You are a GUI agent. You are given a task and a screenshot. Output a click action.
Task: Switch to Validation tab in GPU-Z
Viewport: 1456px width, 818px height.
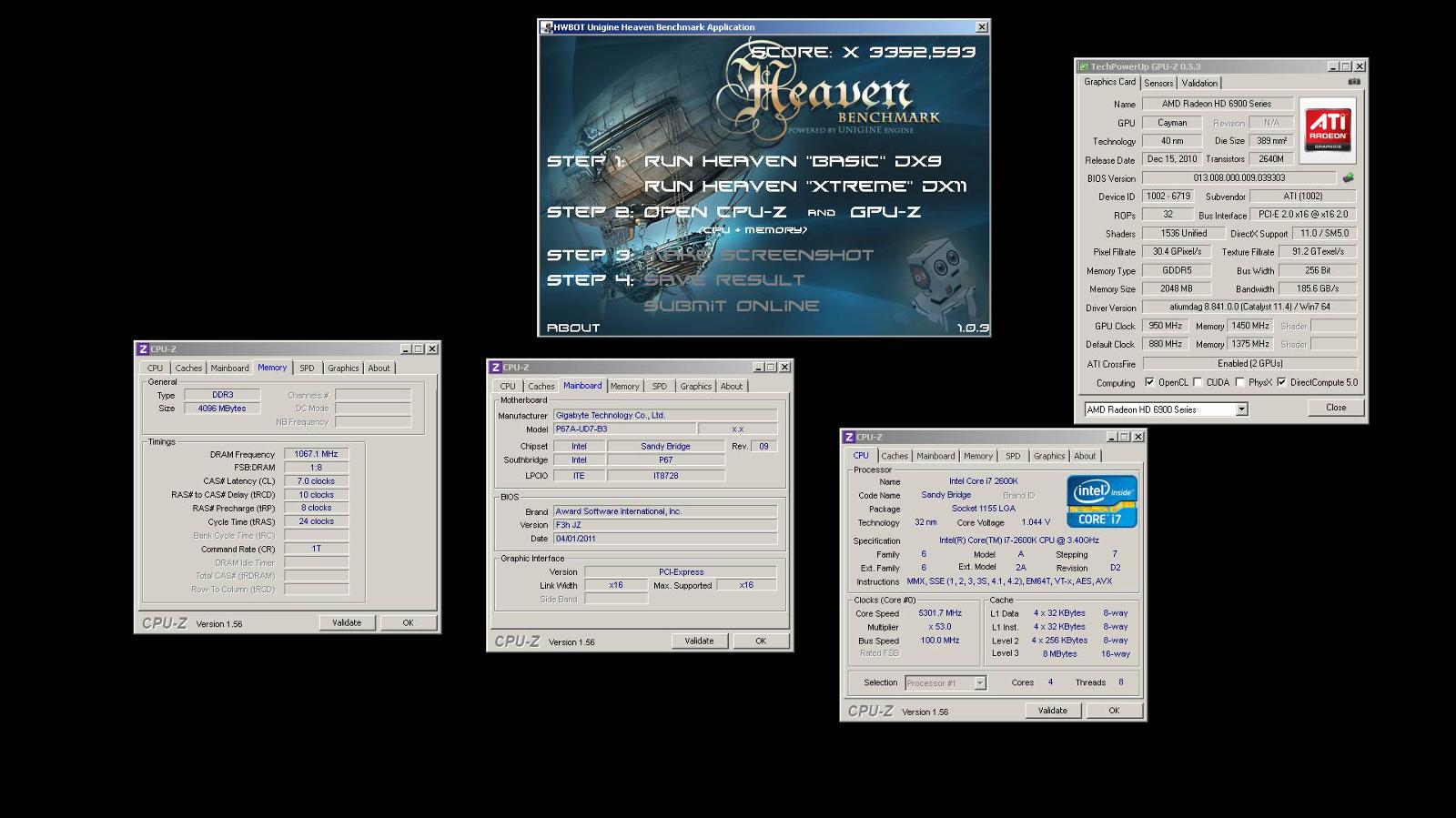[1199, 83]
